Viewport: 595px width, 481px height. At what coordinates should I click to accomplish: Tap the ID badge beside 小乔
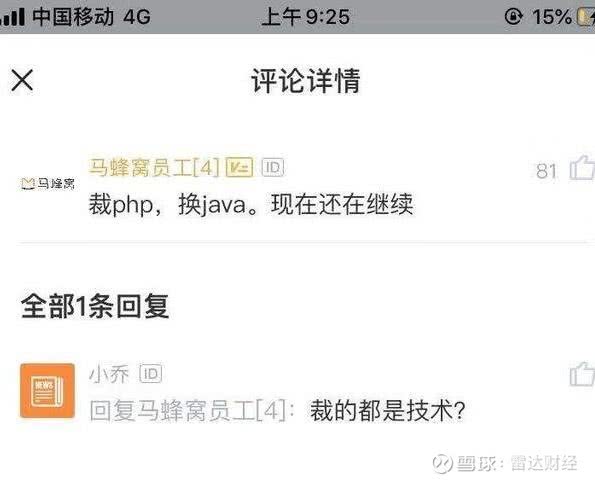click(x=151, y=374)
